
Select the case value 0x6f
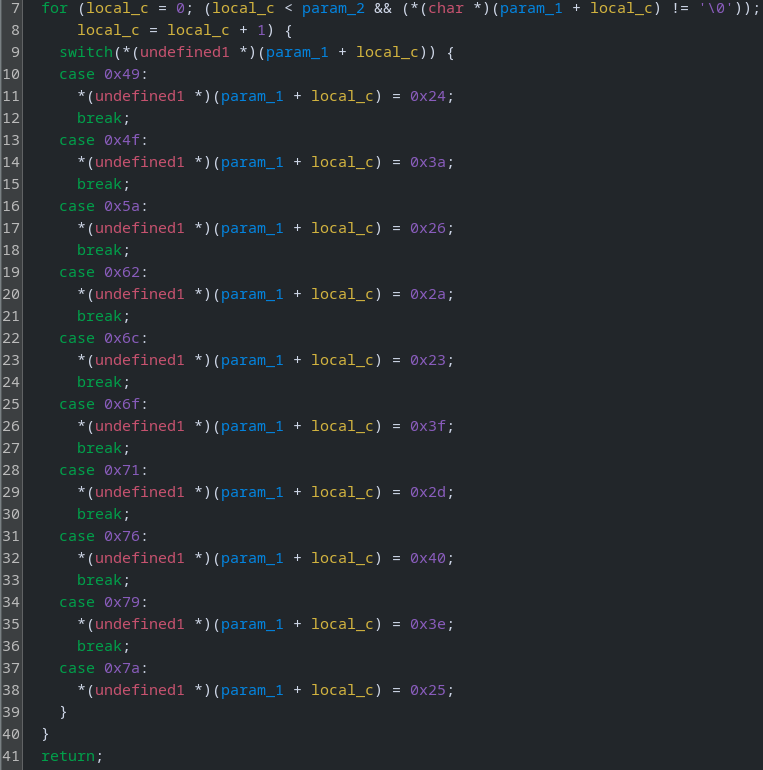pyautogui.click(x=122, y=404)
